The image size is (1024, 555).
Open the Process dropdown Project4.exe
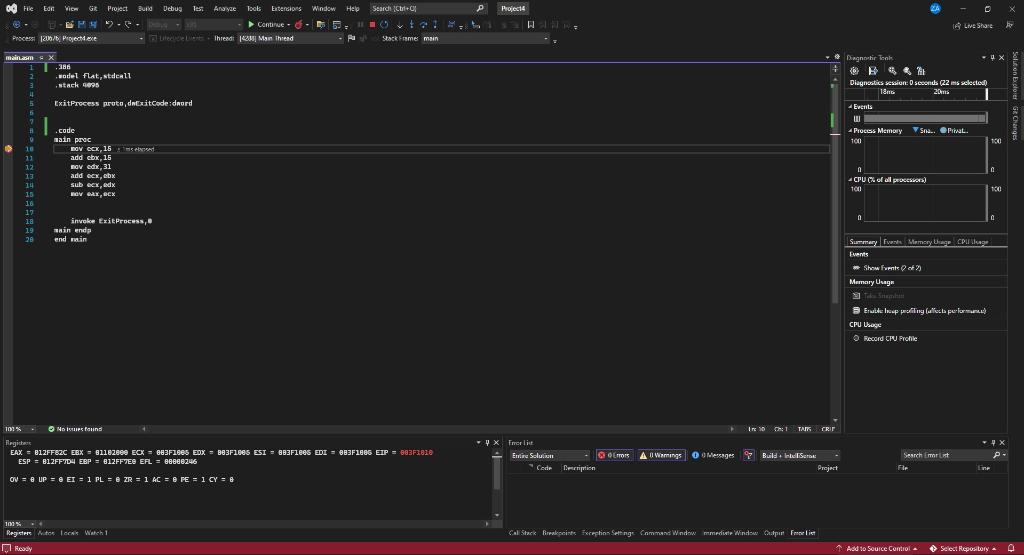tap(91, 39)
